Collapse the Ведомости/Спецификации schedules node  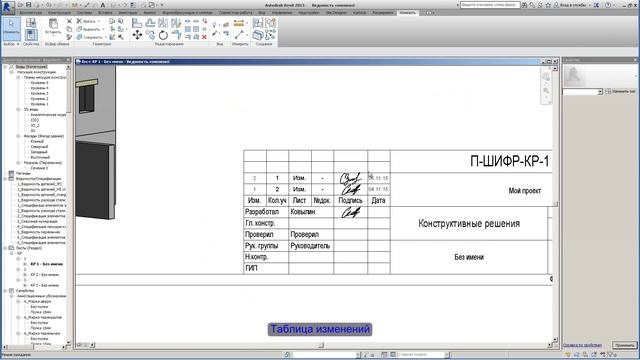click(x=6, y=179)
